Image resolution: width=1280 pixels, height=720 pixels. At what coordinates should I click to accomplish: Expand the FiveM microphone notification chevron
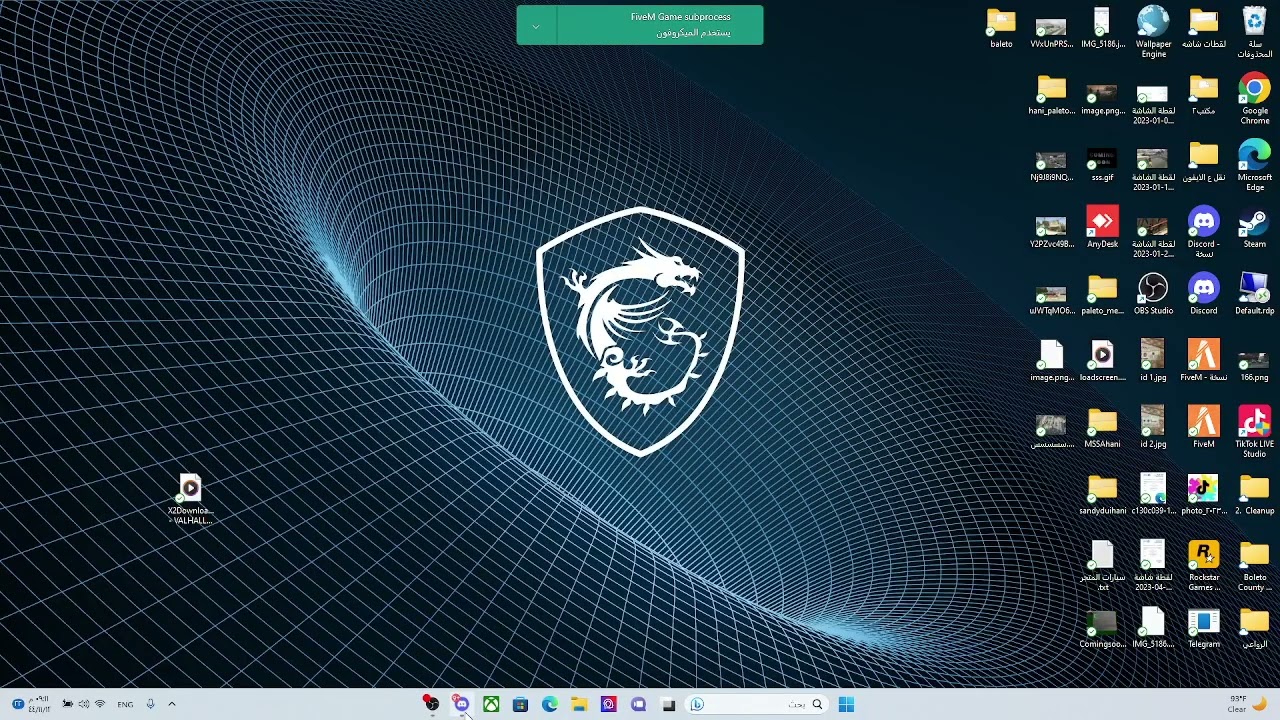(x=535, y=26)
